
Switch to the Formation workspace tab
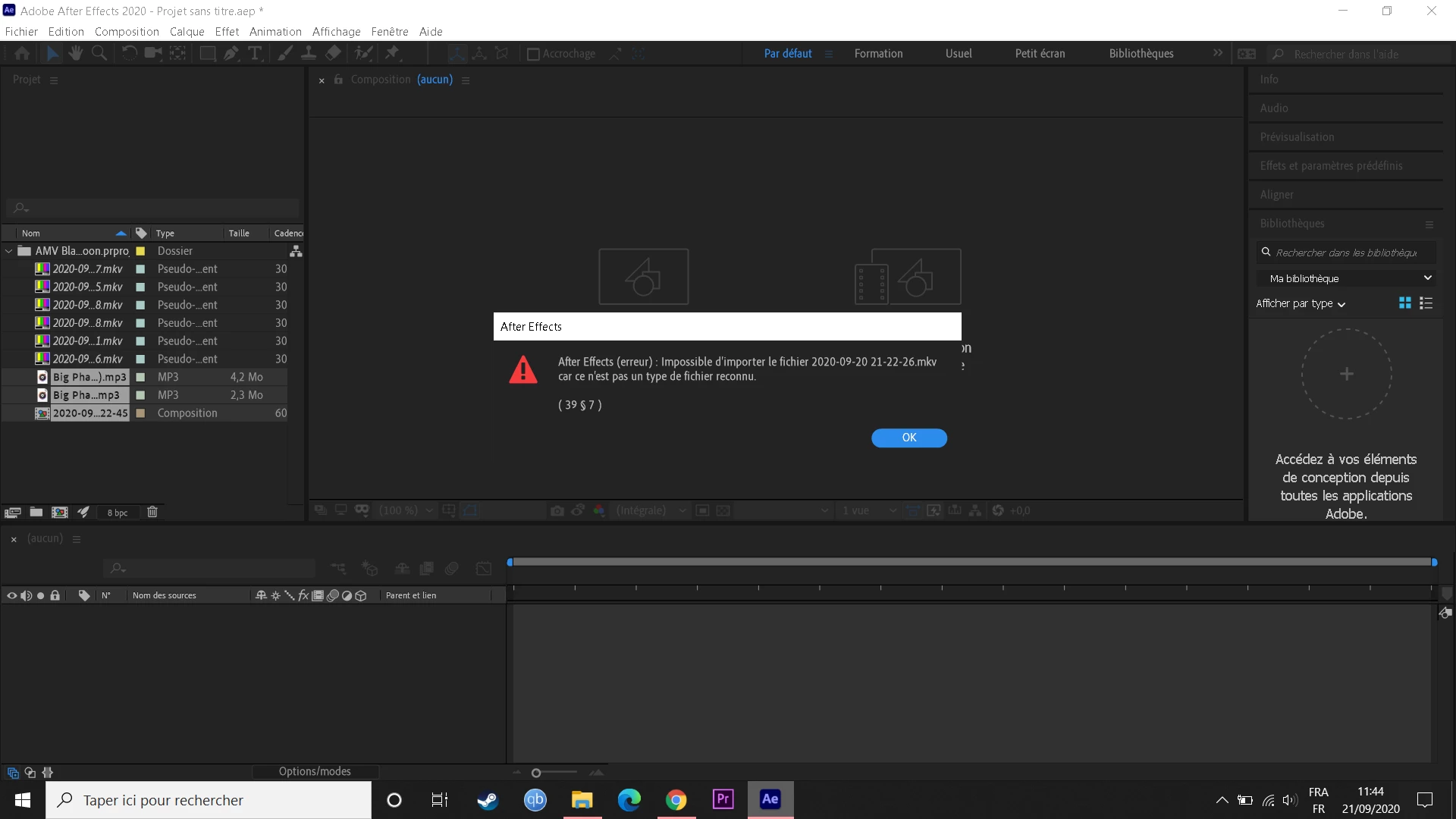878,53
